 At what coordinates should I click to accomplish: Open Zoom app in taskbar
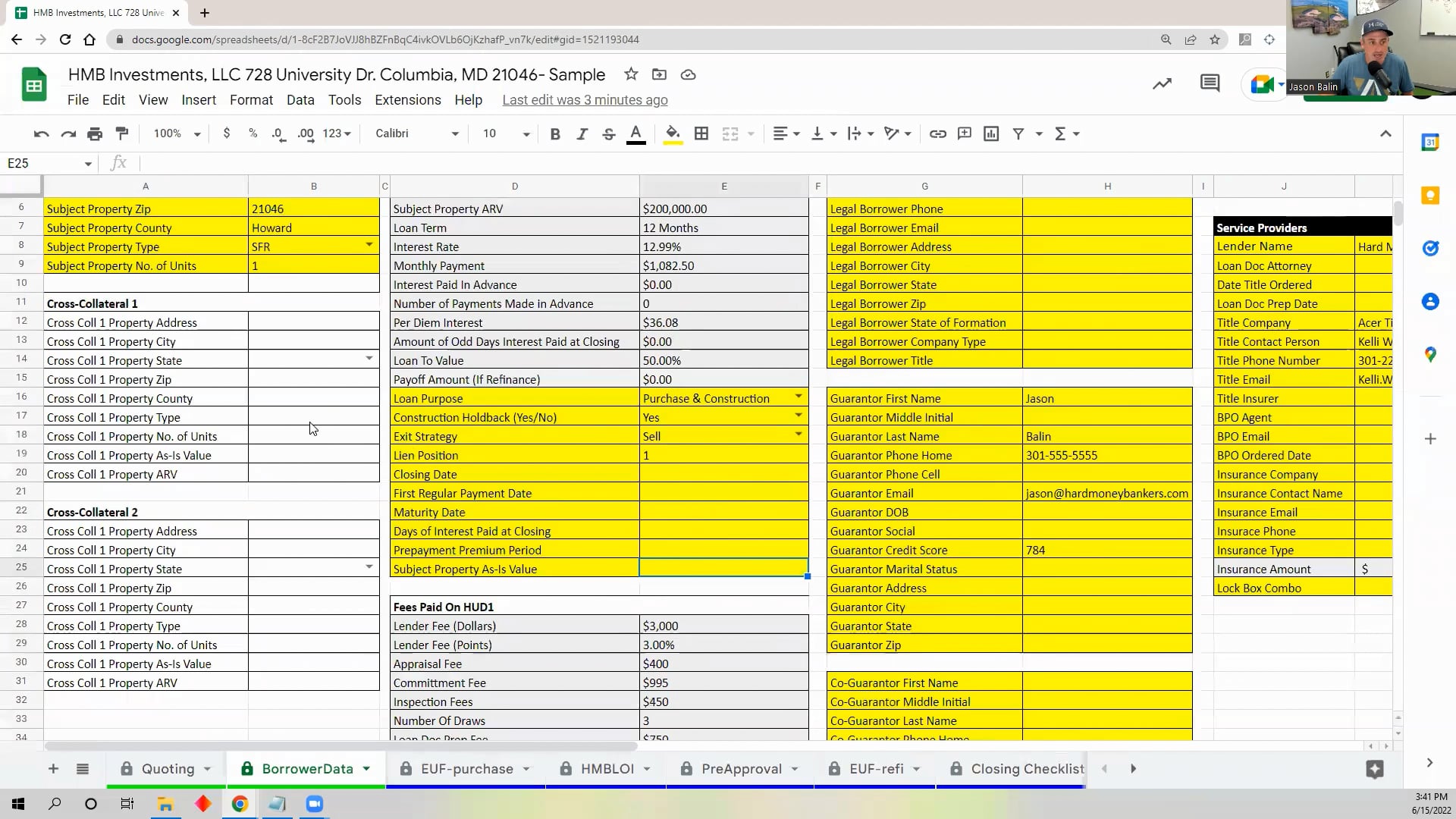pos(314,804)
